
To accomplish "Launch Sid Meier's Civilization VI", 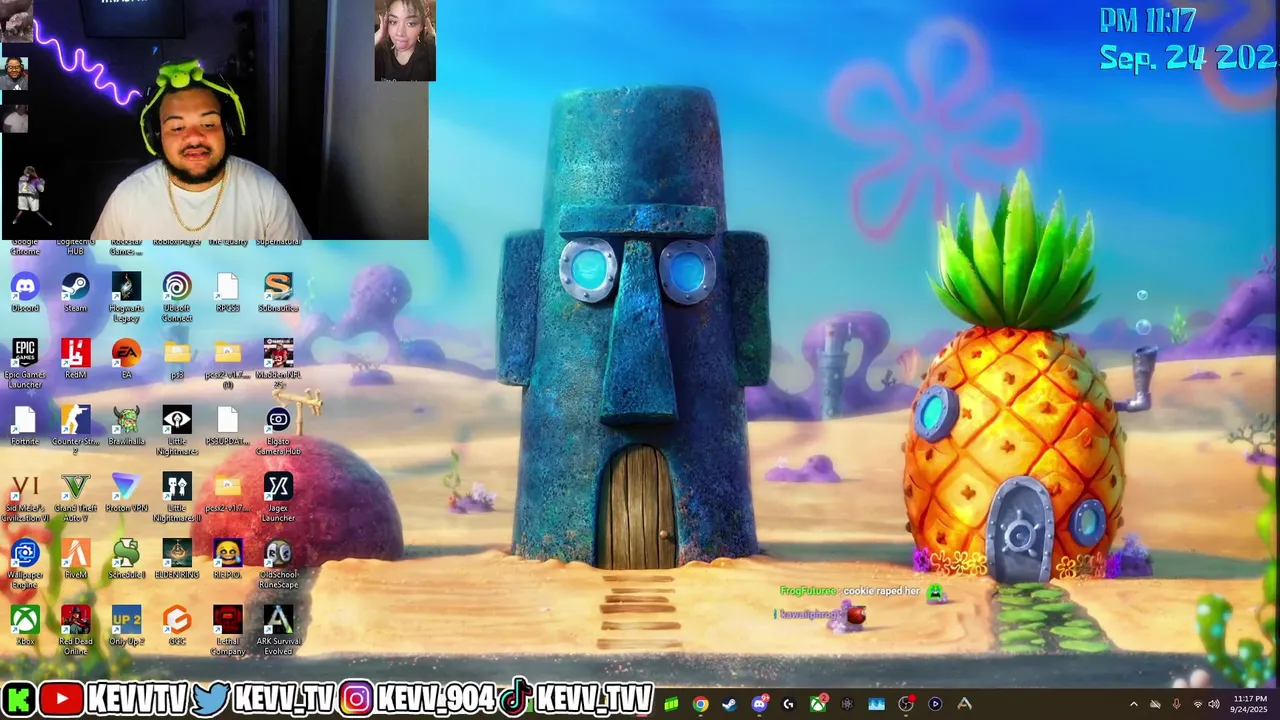I will coord(25,497).
